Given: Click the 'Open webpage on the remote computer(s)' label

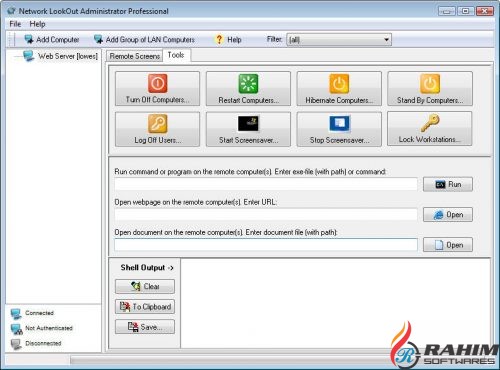Looking at the screenshot, I should pyautogui.click(x=195, y=202).
